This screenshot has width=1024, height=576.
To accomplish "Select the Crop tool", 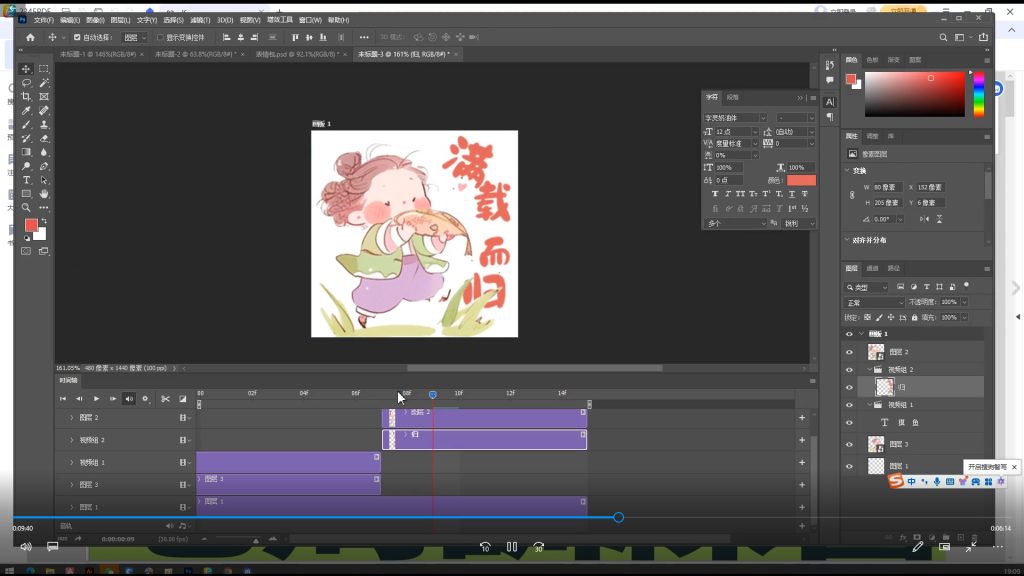I will click(x=26, y=97).
